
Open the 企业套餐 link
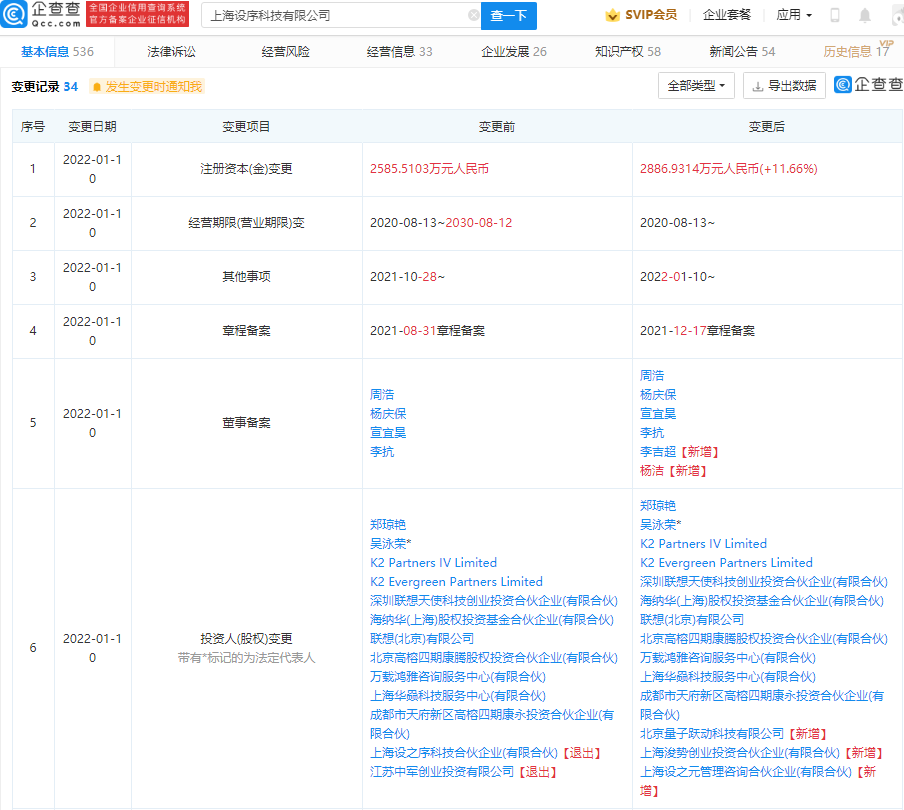[x=726, y=15]
